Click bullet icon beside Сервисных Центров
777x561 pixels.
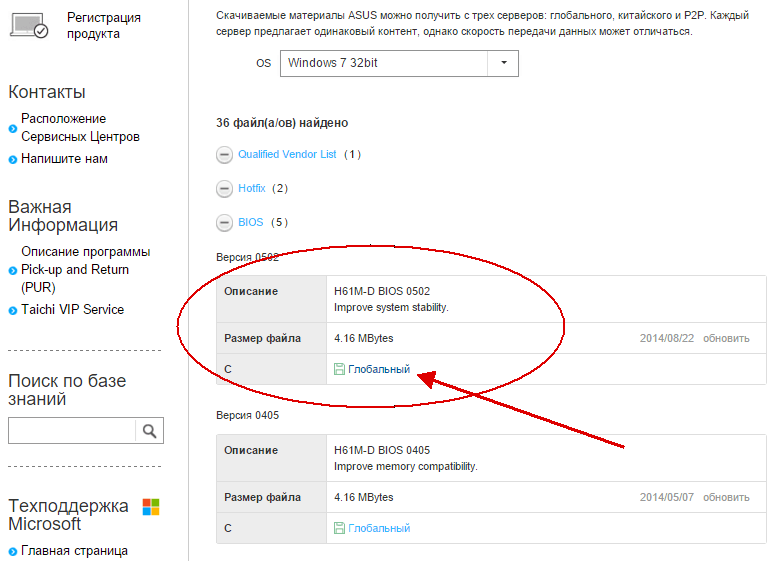tap(13, 129)
